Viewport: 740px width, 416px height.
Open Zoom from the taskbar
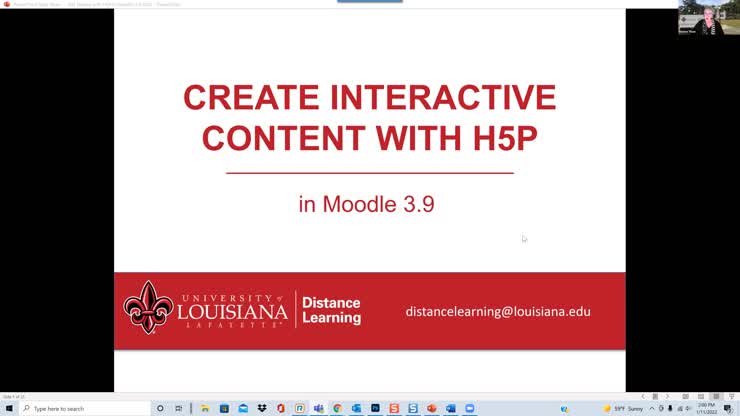click(x=470, y=408)
